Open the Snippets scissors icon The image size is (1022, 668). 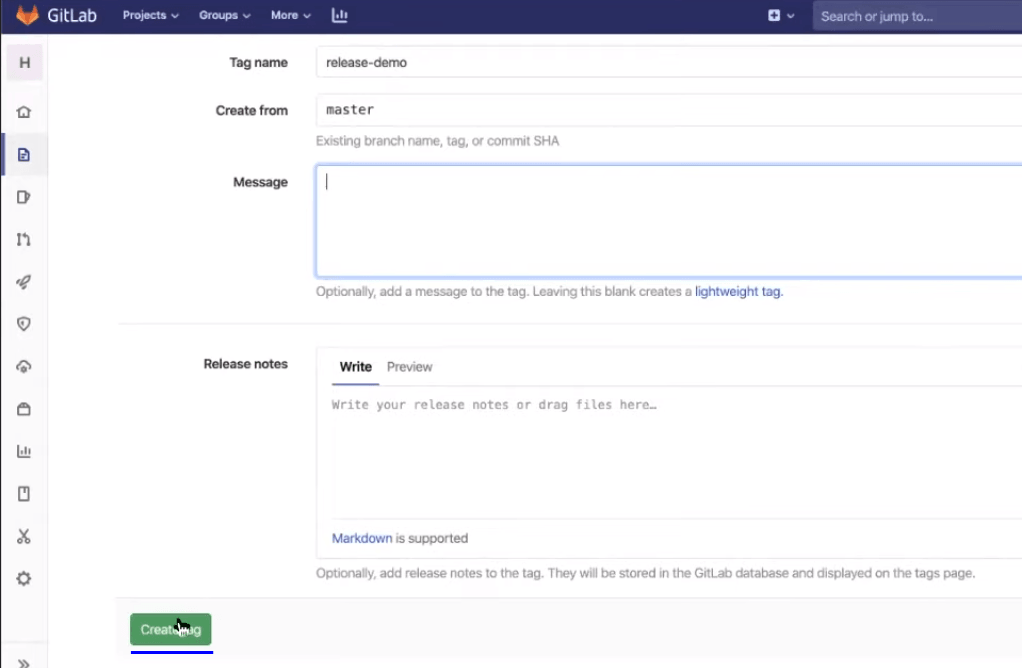pos(24,536)
